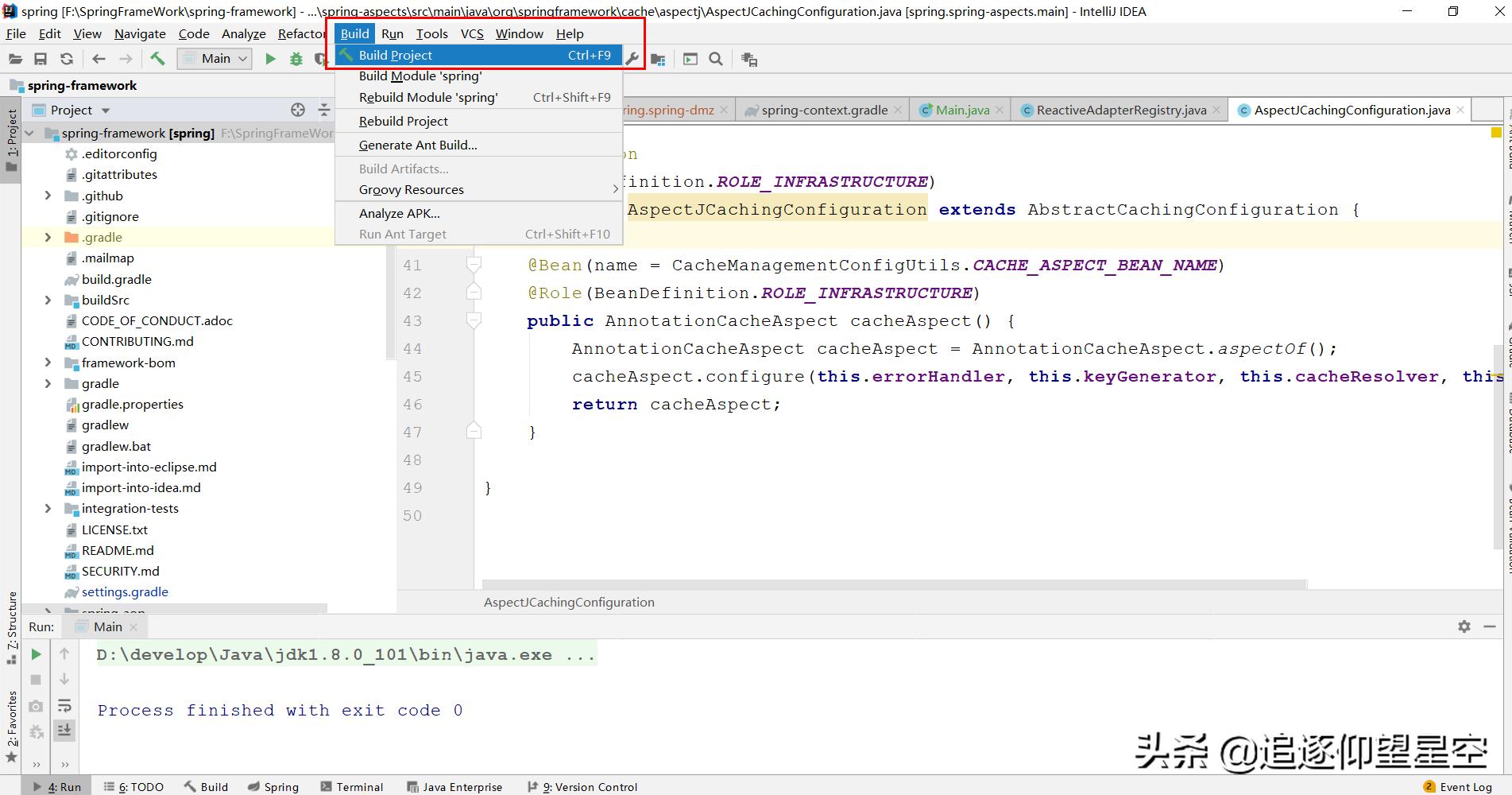Toggle soft-wrap in the Run console
Viewport: 1512px width, 795px height.
click(64, 705)
